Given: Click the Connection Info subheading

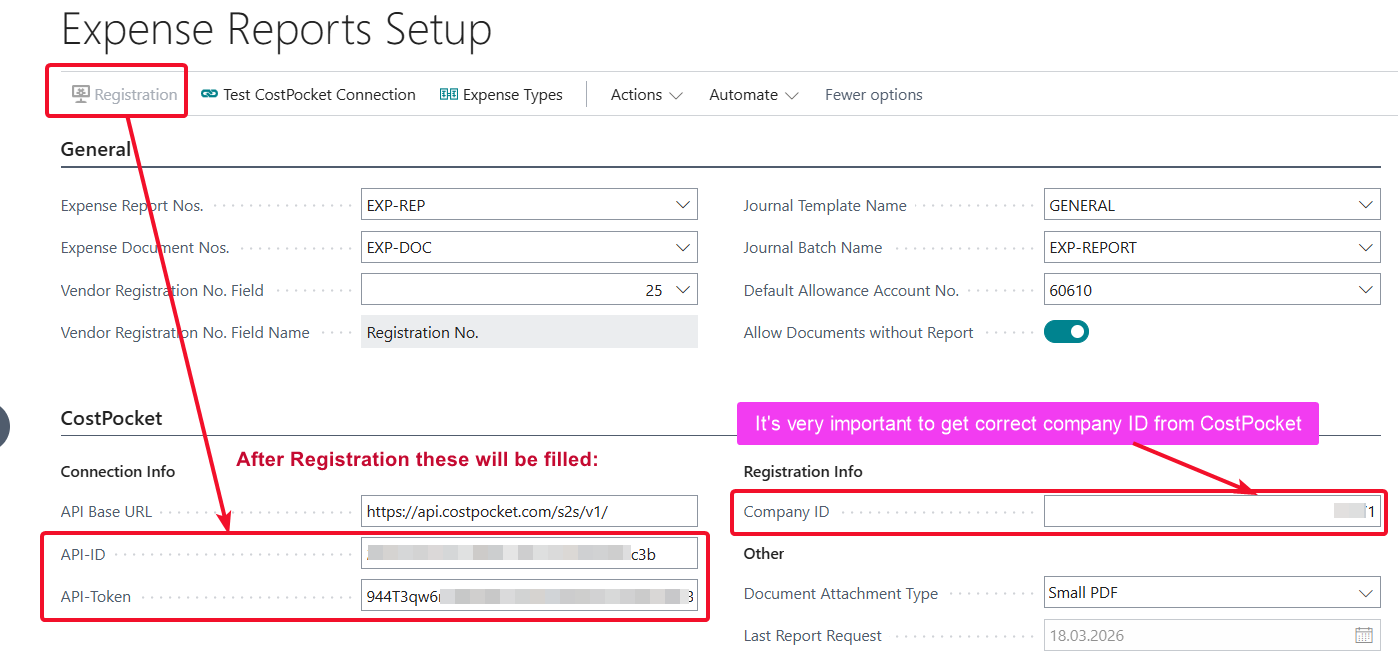Looking at the screenshot, I should point(118,471).
